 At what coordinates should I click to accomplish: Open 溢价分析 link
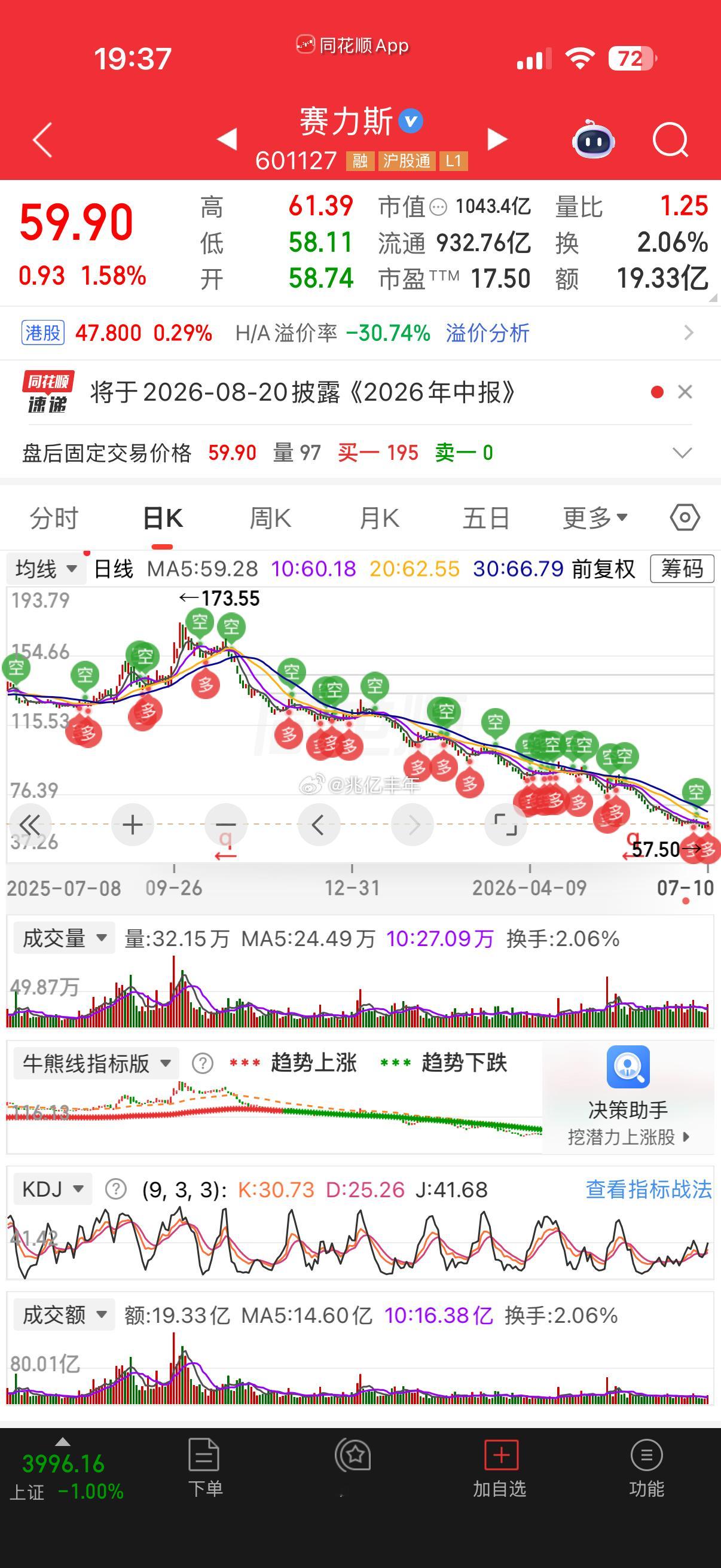tap(487, 333)
